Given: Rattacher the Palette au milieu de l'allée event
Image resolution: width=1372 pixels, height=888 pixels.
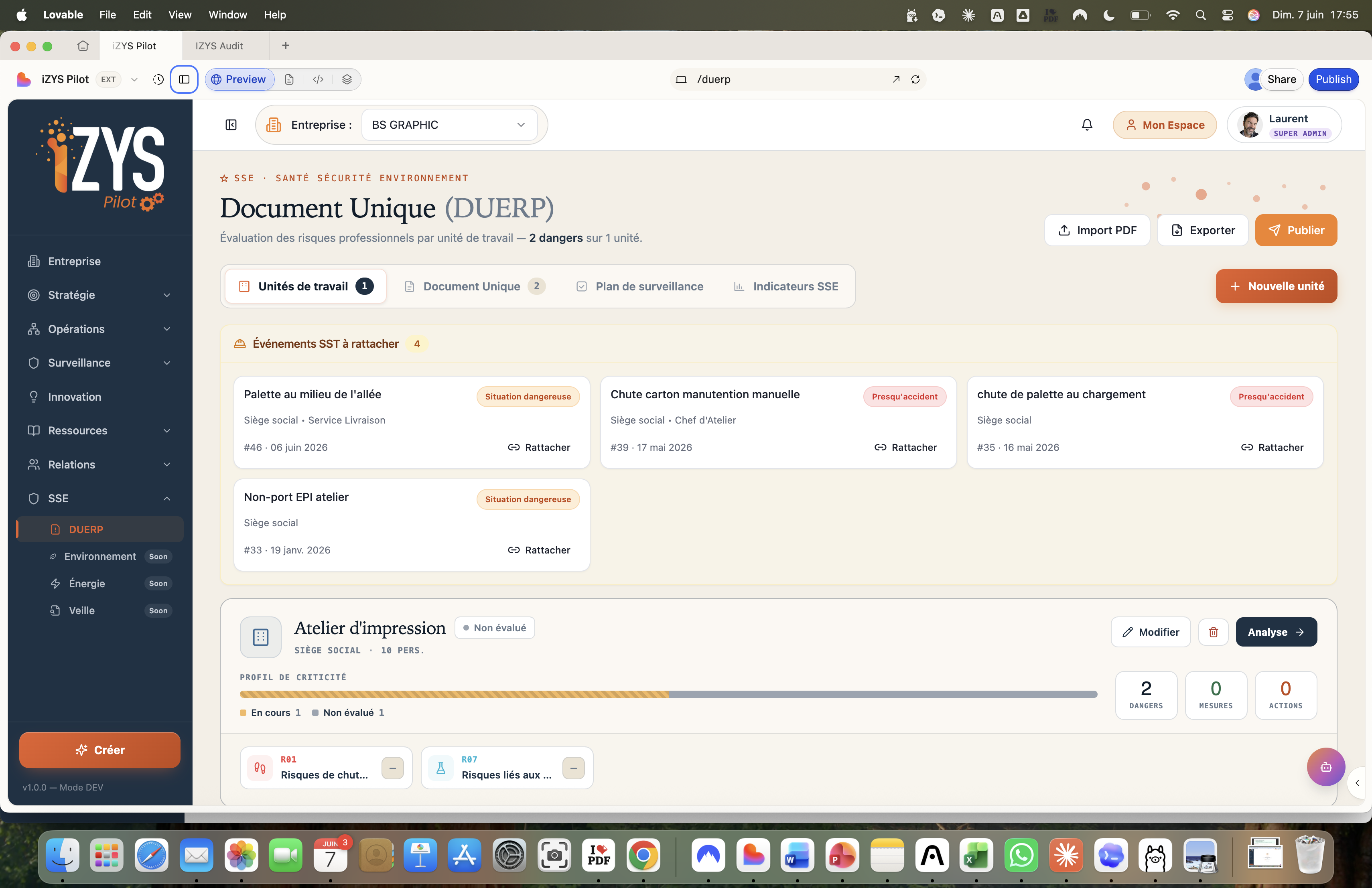Looking at the screenshot, I should 539,448.
